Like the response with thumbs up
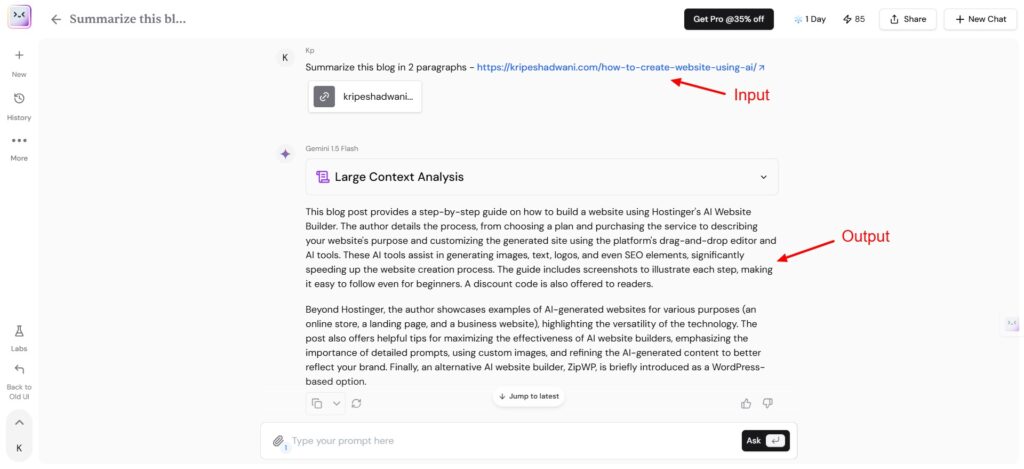Image resolution: width=1024 pixels, height=469 pixels. tap(746, 403)
